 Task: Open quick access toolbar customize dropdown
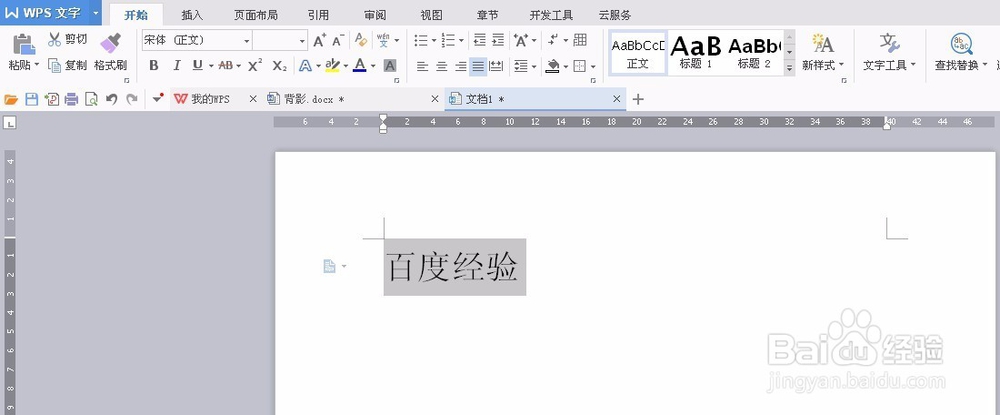158,99
